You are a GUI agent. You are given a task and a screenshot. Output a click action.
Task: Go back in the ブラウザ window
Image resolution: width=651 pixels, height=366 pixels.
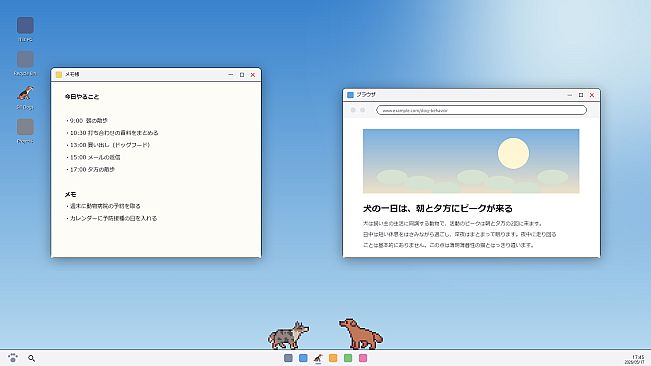pos(353,110)
